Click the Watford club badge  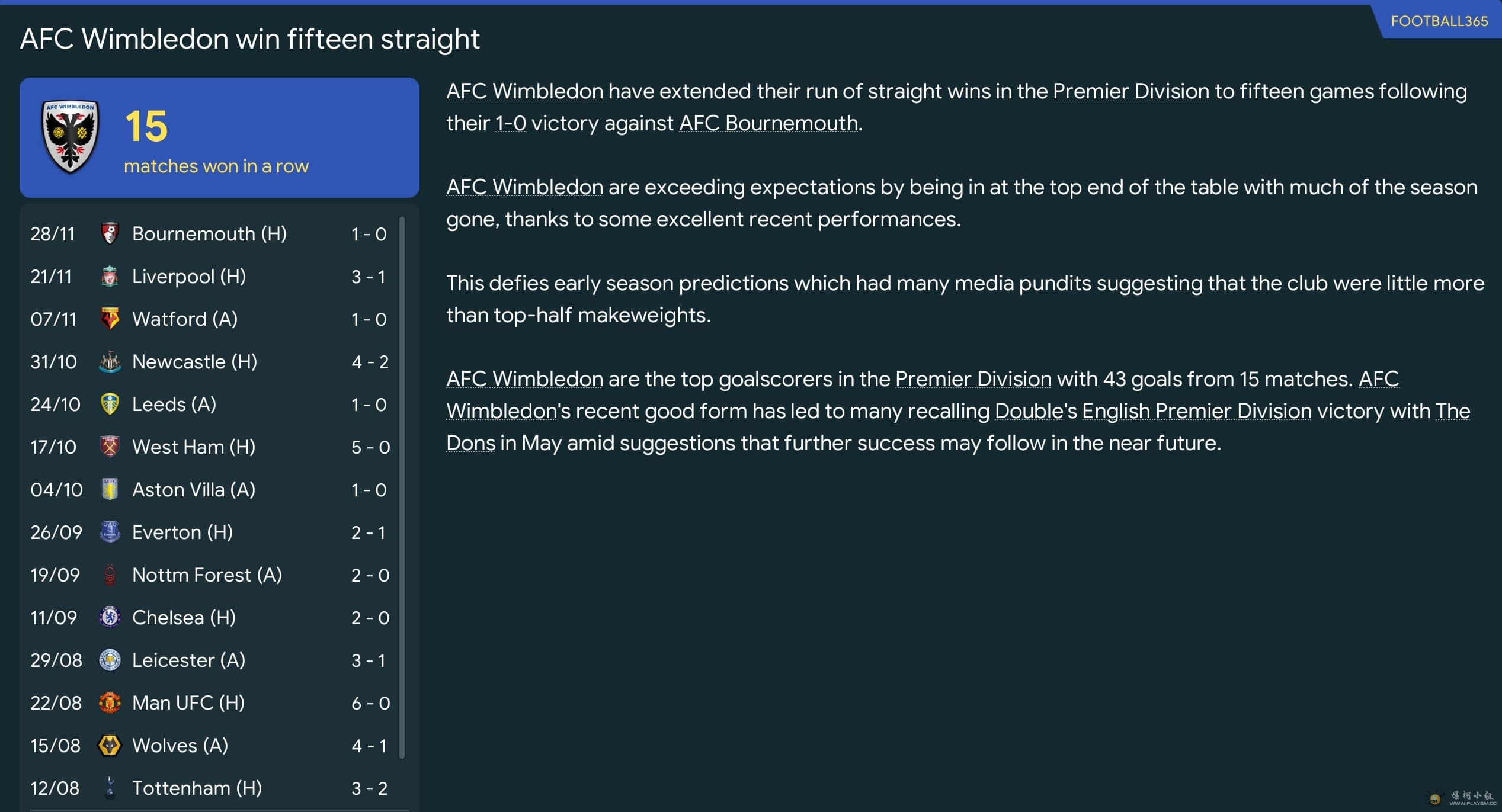pos(110,319)
